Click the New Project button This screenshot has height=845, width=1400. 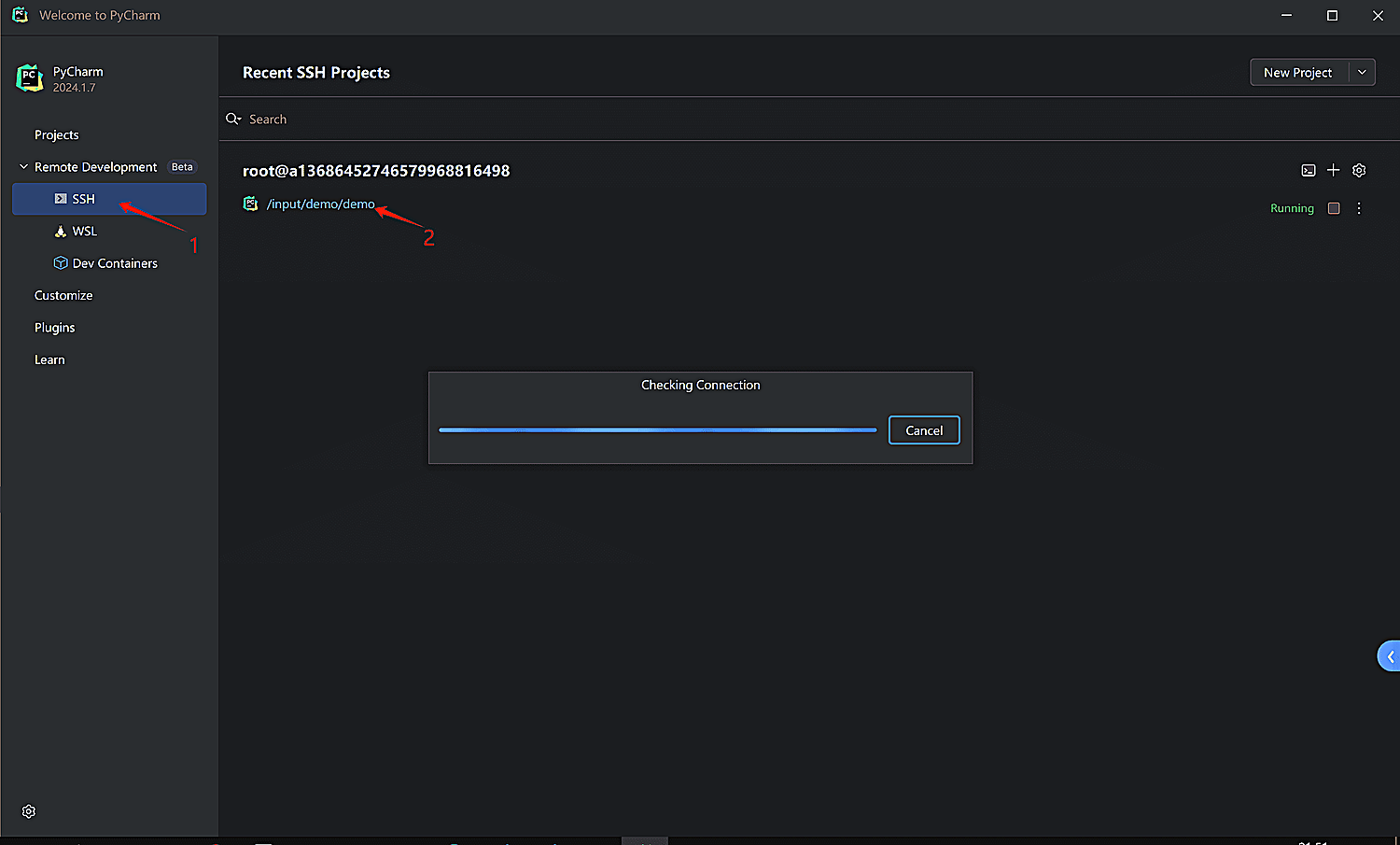pyautogui.click(x=1299, y=72)
